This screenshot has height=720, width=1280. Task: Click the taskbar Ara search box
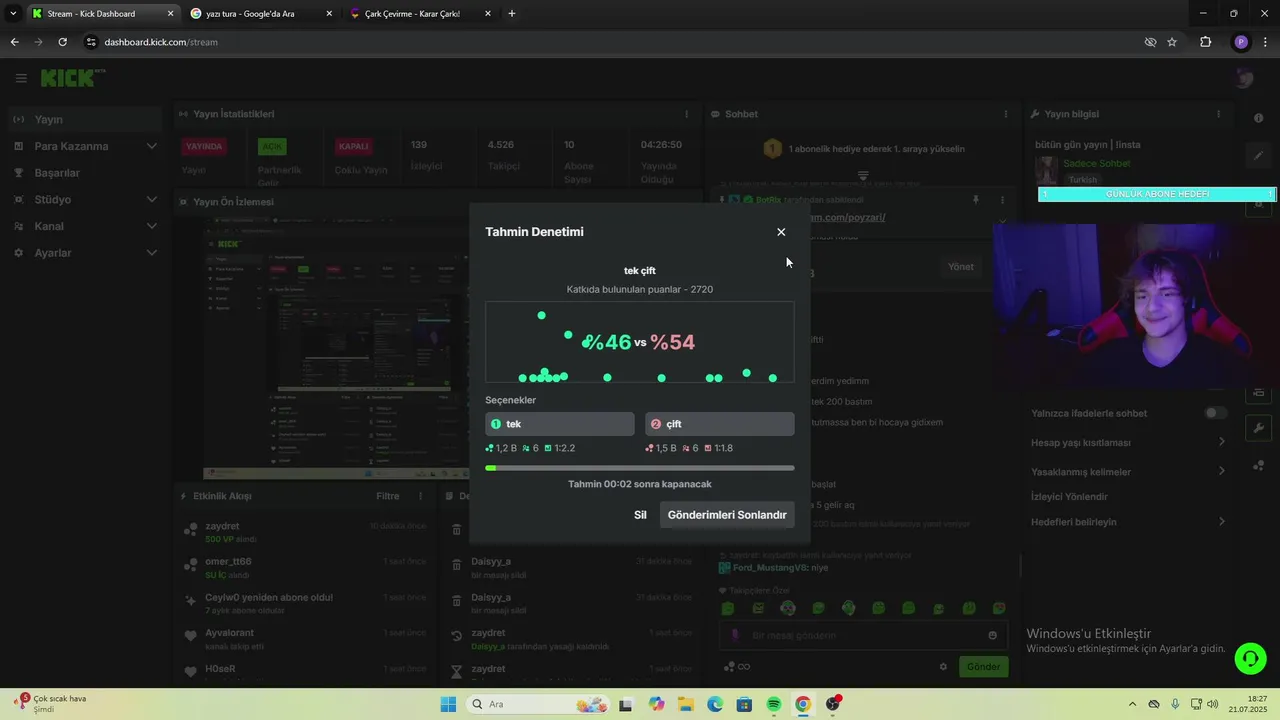[x=539, y=704]
